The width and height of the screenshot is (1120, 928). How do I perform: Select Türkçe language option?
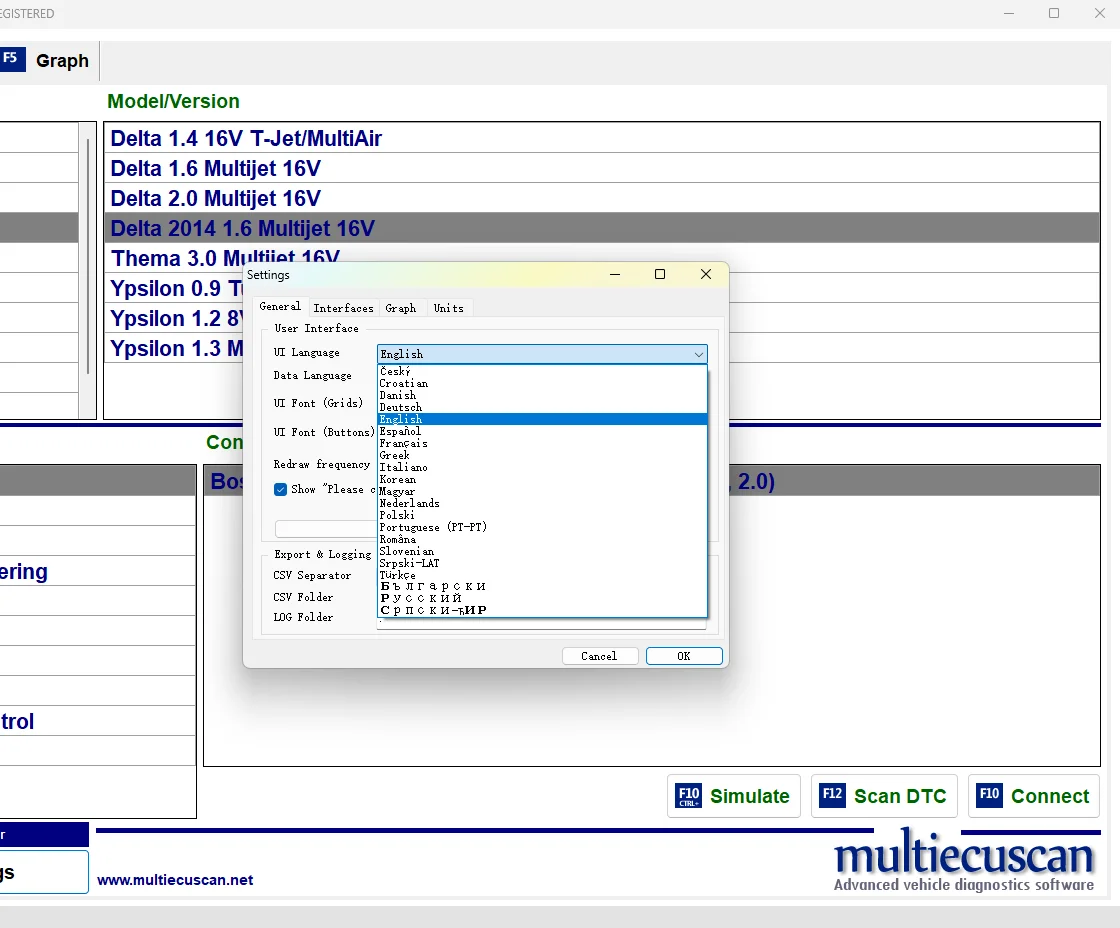(x=542, y=575)
